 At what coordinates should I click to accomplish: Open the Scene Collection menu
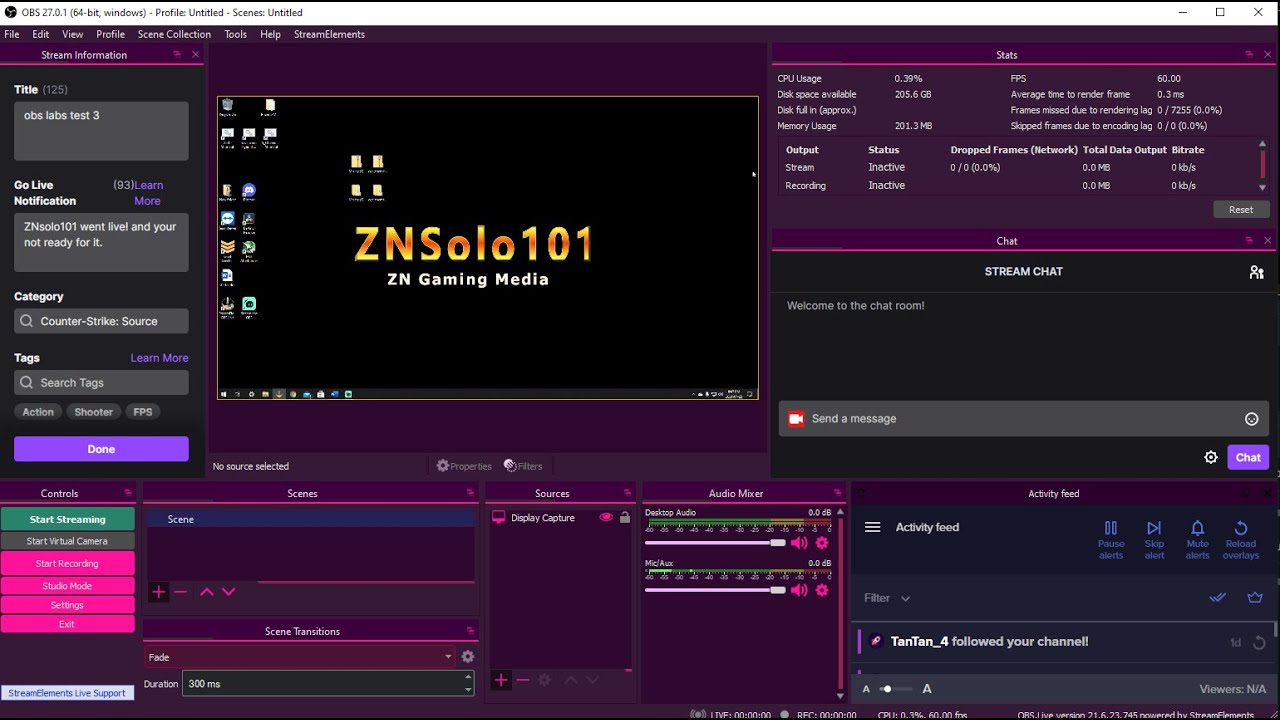(x=174, y=34)
